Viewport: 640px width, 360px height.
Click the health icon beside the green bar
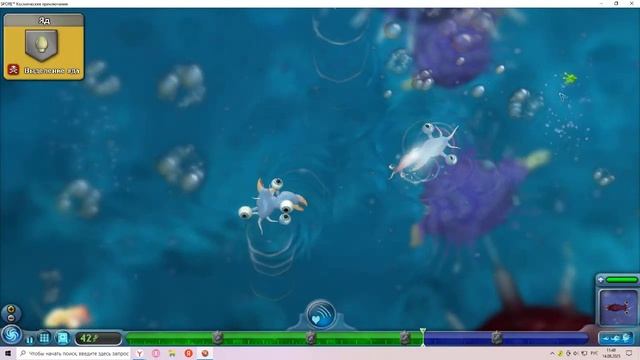(601, 280)
